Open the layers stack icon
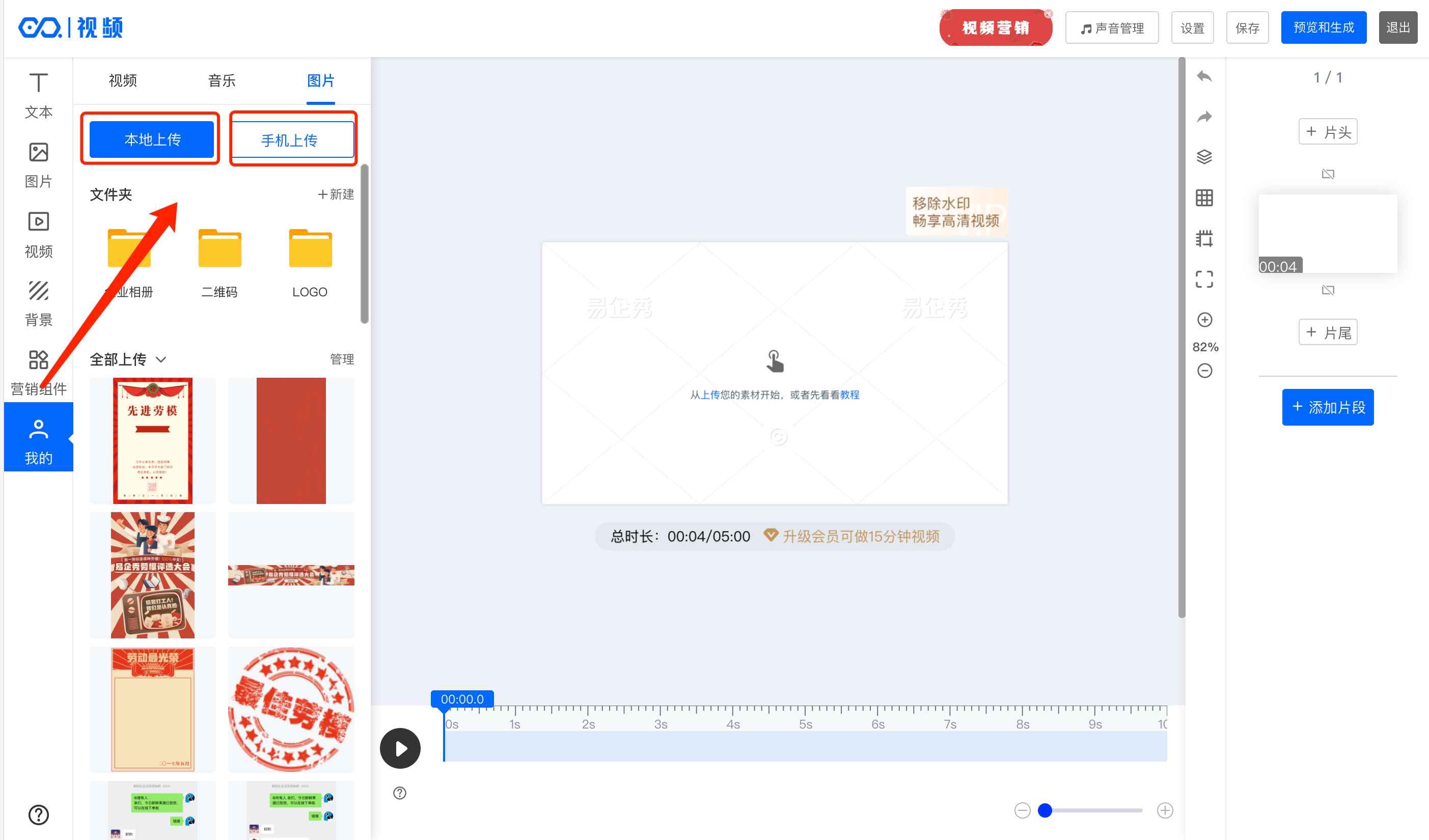The height and width of the screenshot is (840, 1429). point(1204,157)
